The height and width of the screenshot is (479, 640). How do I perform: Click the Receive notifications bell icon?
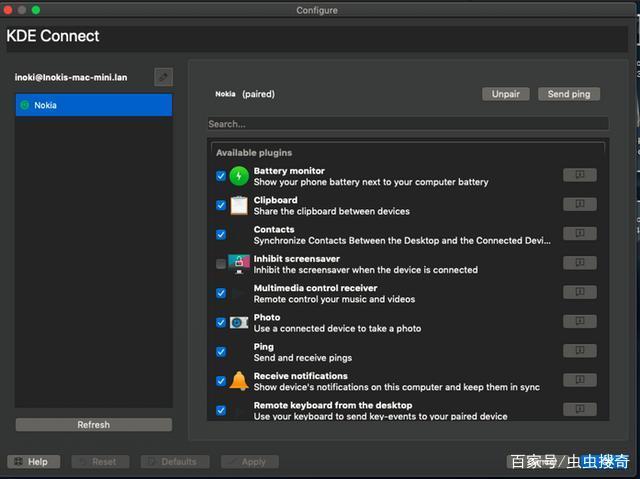point(239,381)
